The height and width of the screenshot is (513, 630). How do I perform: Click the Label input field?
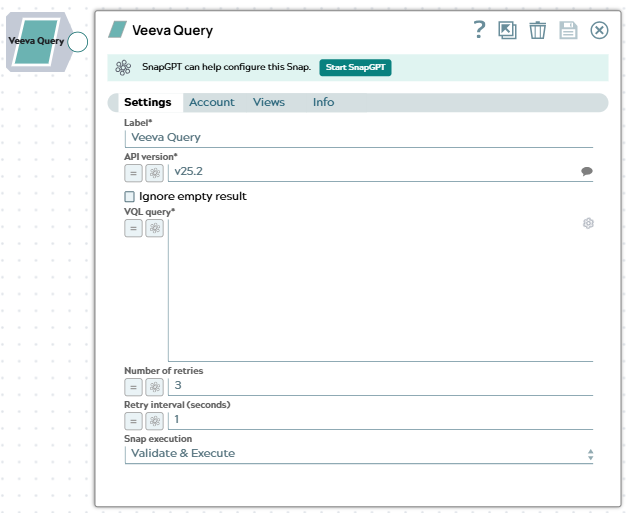(359, 138)
